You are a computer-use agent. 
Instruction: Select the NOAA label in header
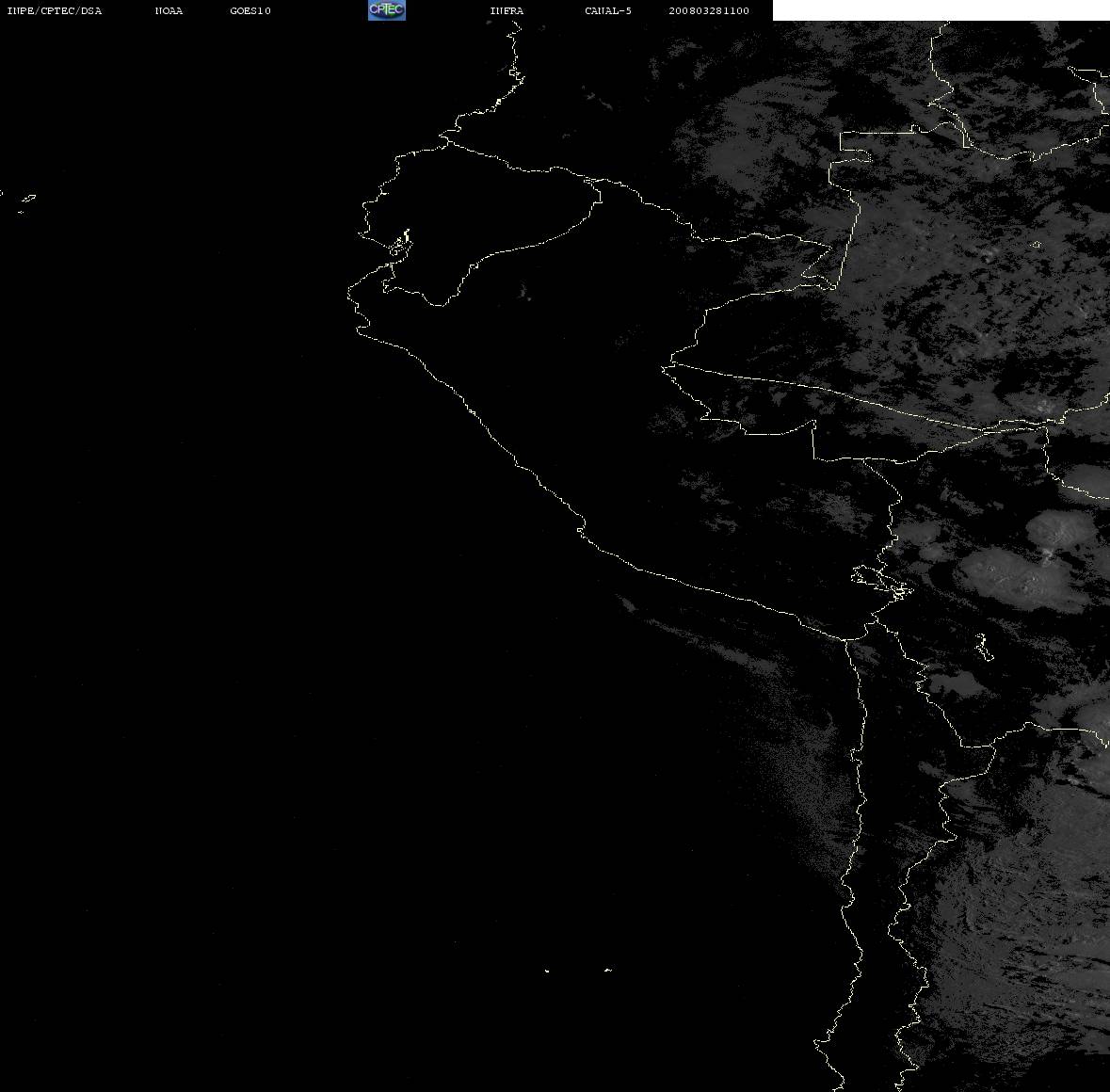(x=169, y=10)
